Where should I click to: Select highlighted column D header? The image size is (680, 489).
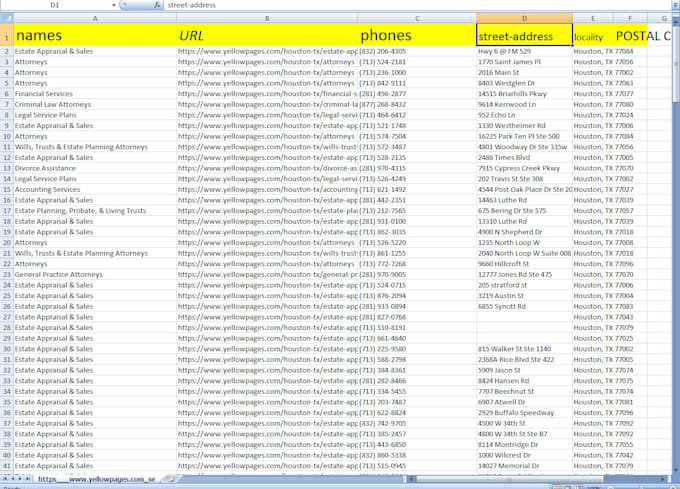point(524,18)
